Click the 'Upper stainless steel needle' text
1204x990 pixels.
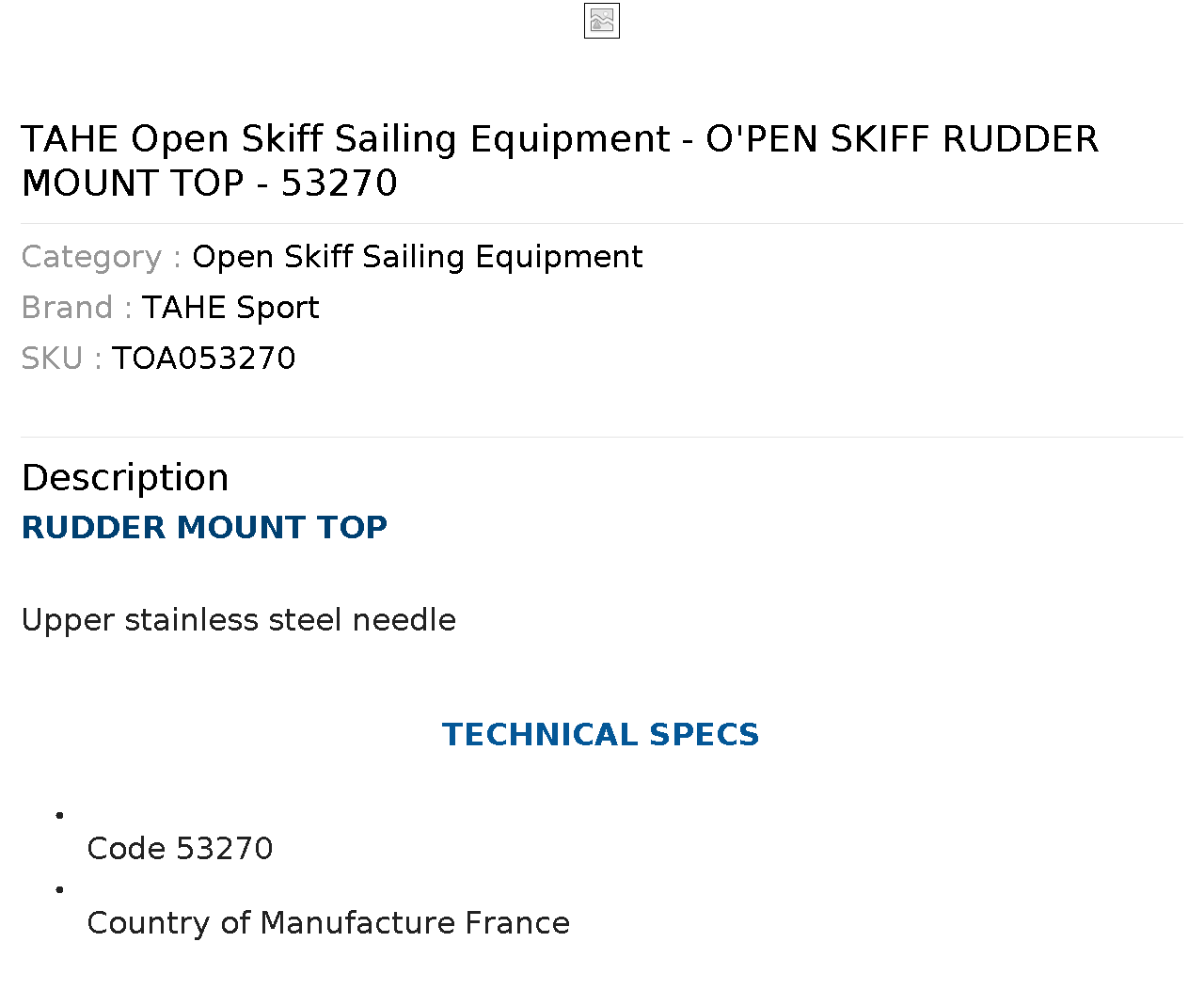tap(239, 620)
